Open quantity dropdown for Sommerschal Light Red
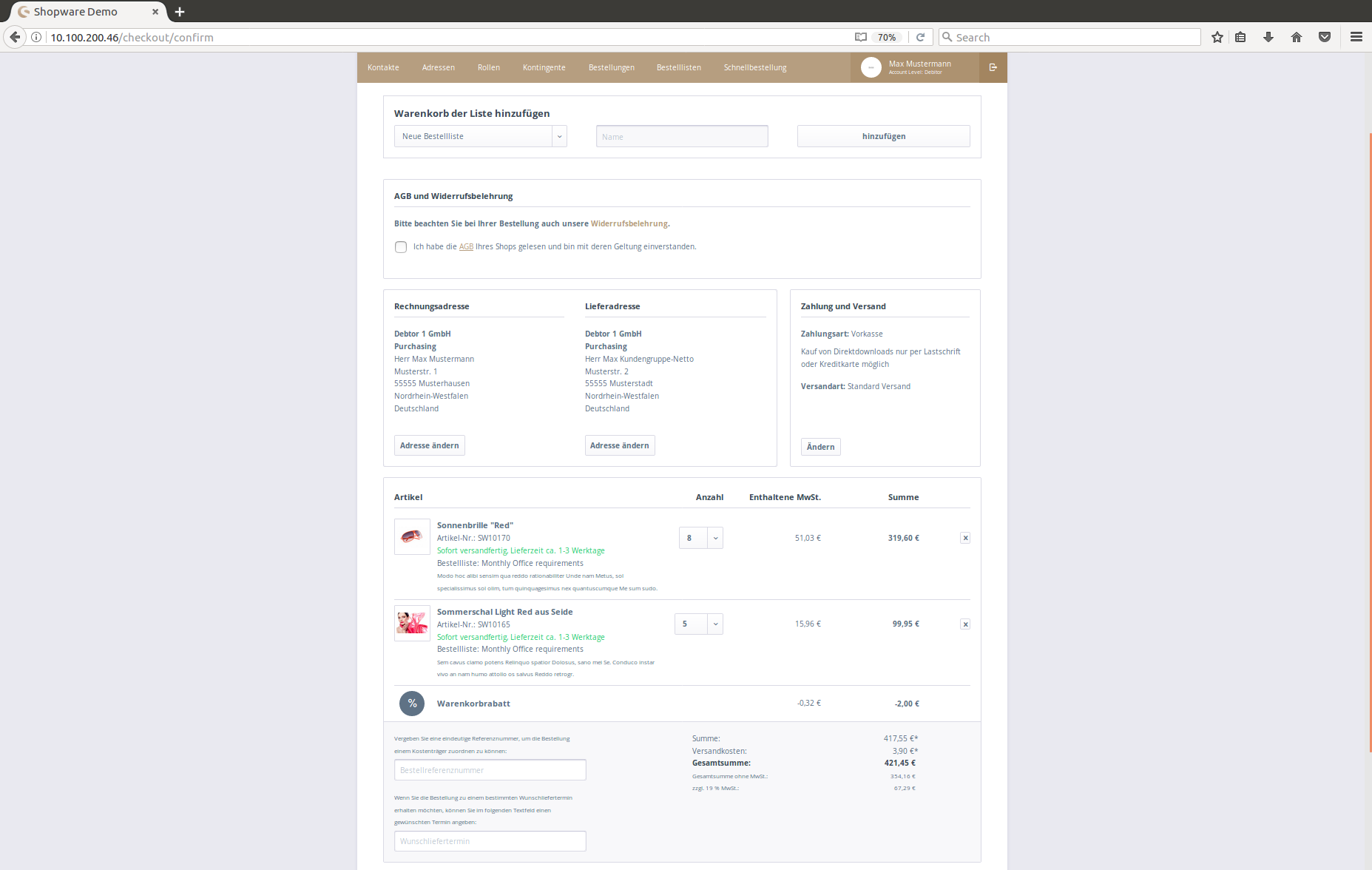The width and height of the screenshot is (1372, 870). point(715,624)
